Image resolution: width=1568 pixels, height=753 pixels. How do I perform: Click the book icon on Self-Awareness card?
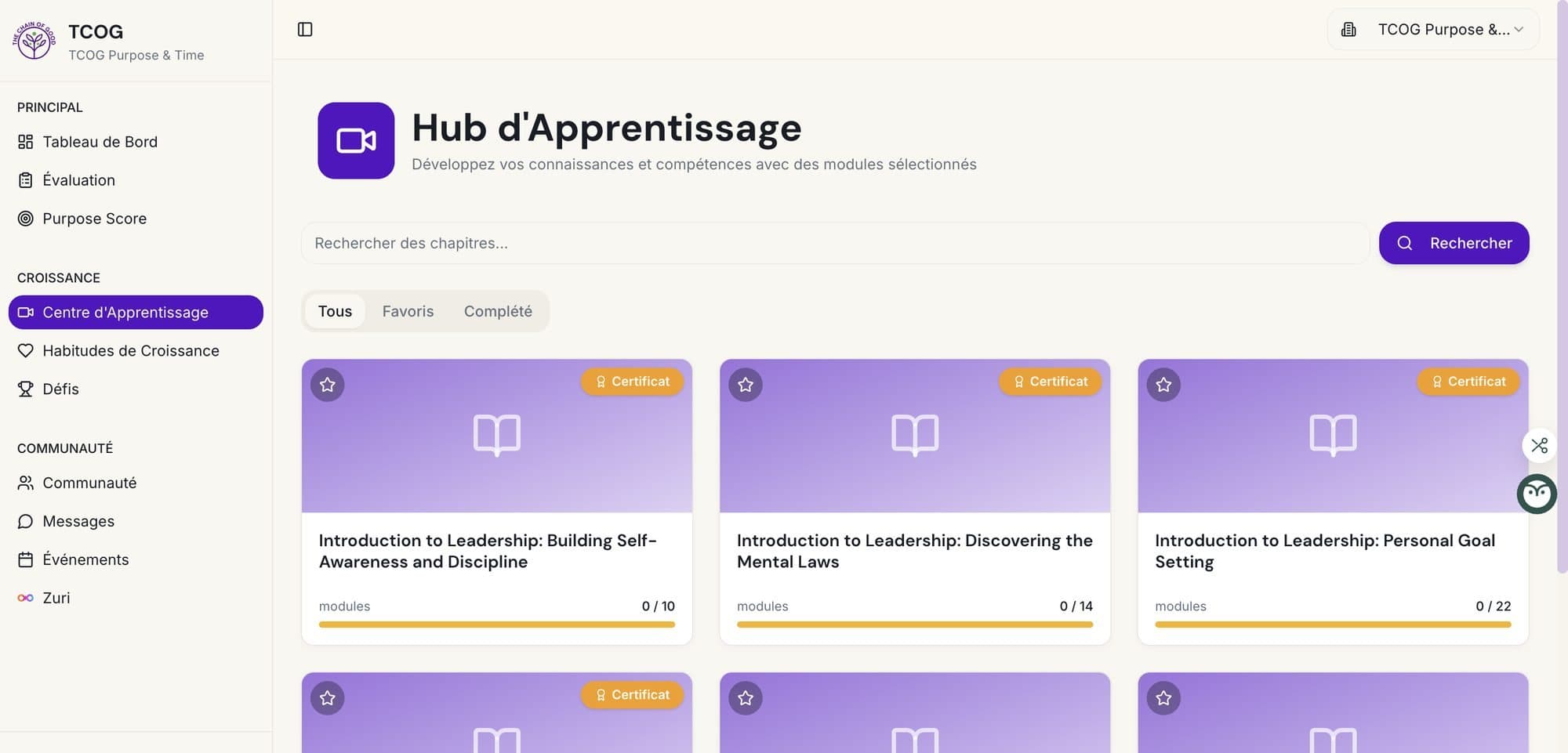click(x=497, y=435)
